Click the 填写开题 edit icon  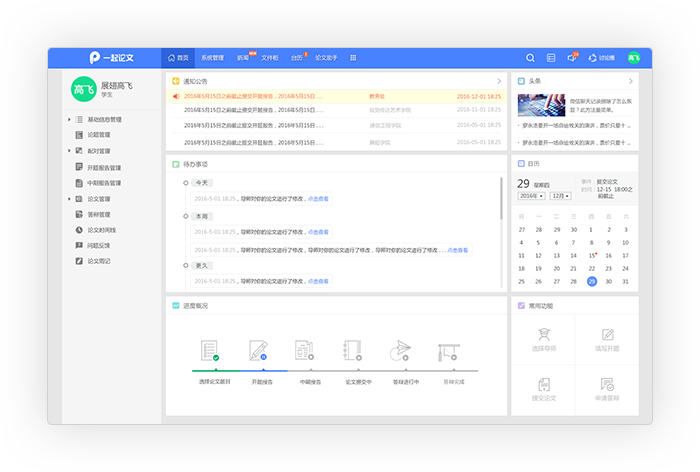tap(607, 335)
